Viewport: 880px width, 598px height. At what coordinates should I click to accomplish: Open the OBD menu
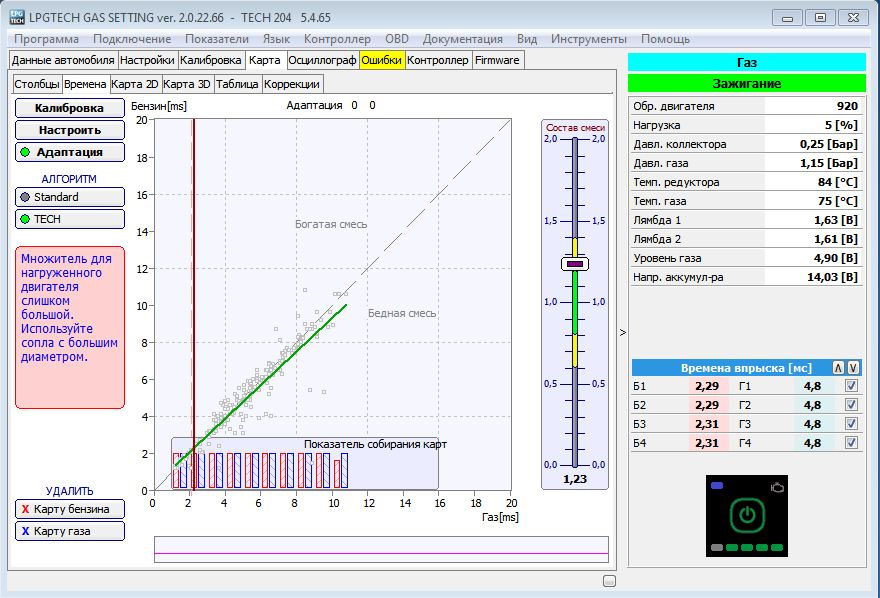[397, 39]
